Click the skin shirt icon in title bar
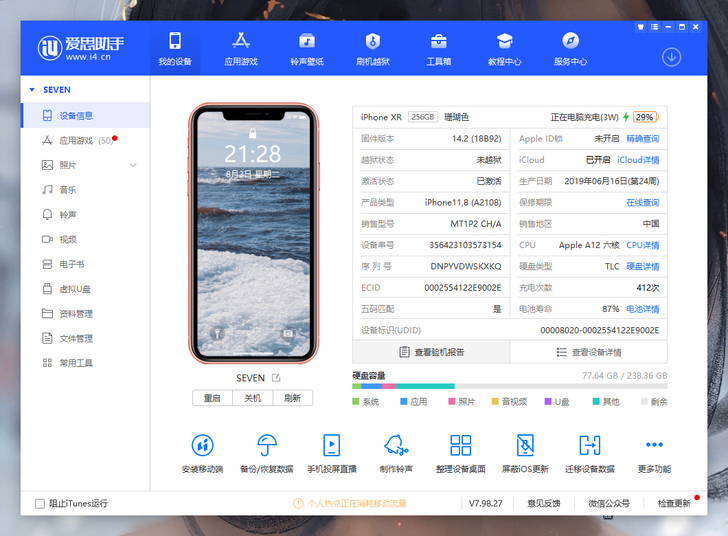The height and width of the screenshot is (536, 728). pyautogui.click(x=641, y=27)
